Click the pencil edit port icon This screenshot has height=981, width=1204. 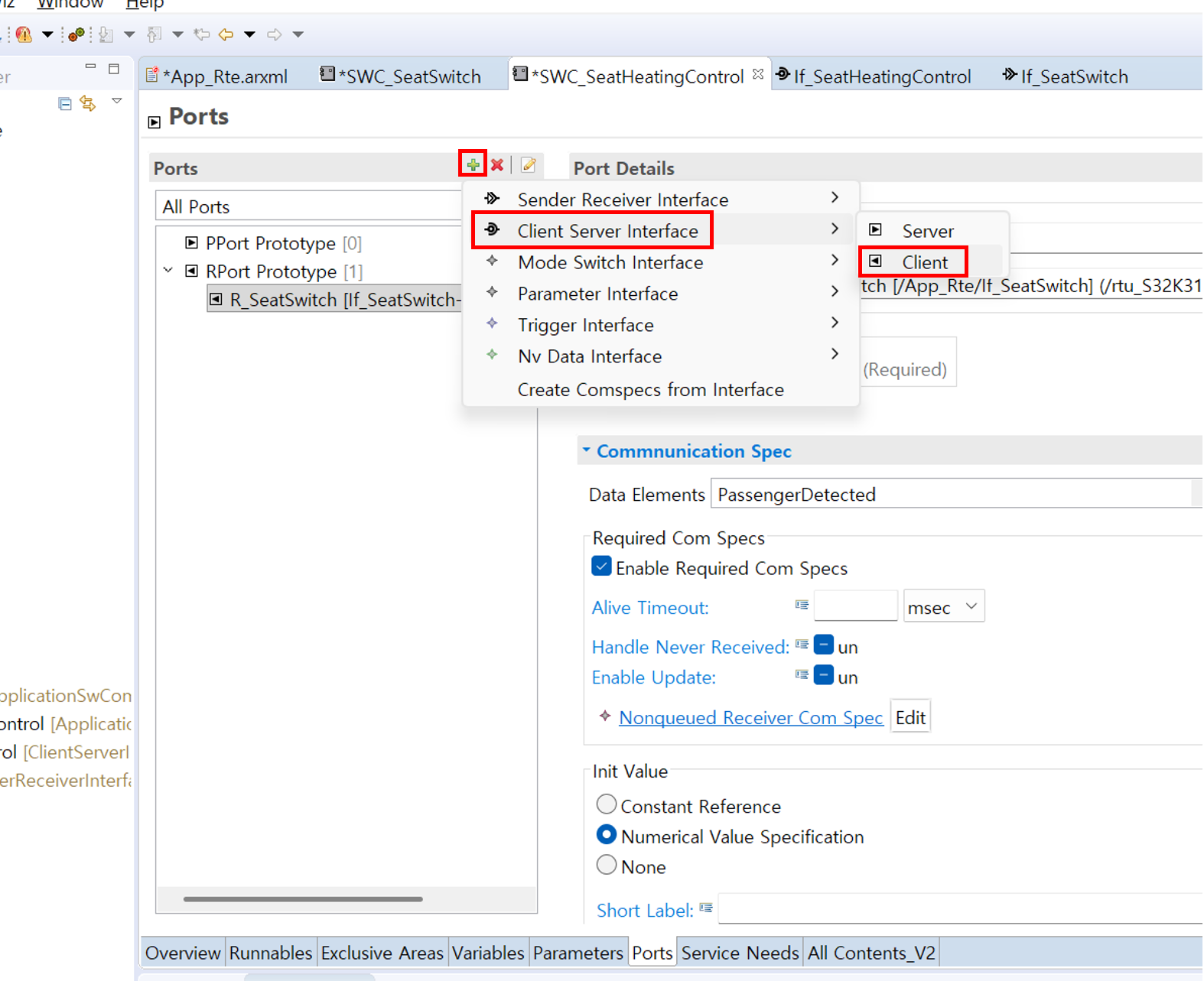pos(528,165)
